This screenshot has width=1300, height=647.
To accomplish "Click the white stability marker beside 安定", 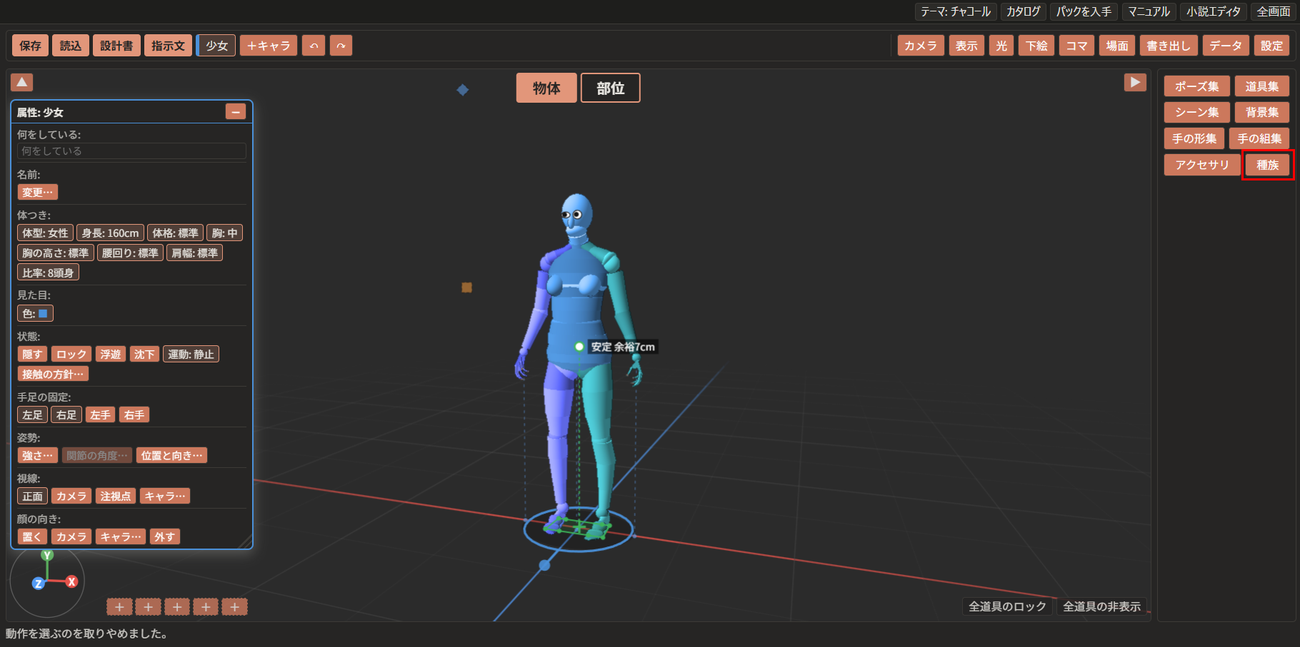I will coord(580,347).
